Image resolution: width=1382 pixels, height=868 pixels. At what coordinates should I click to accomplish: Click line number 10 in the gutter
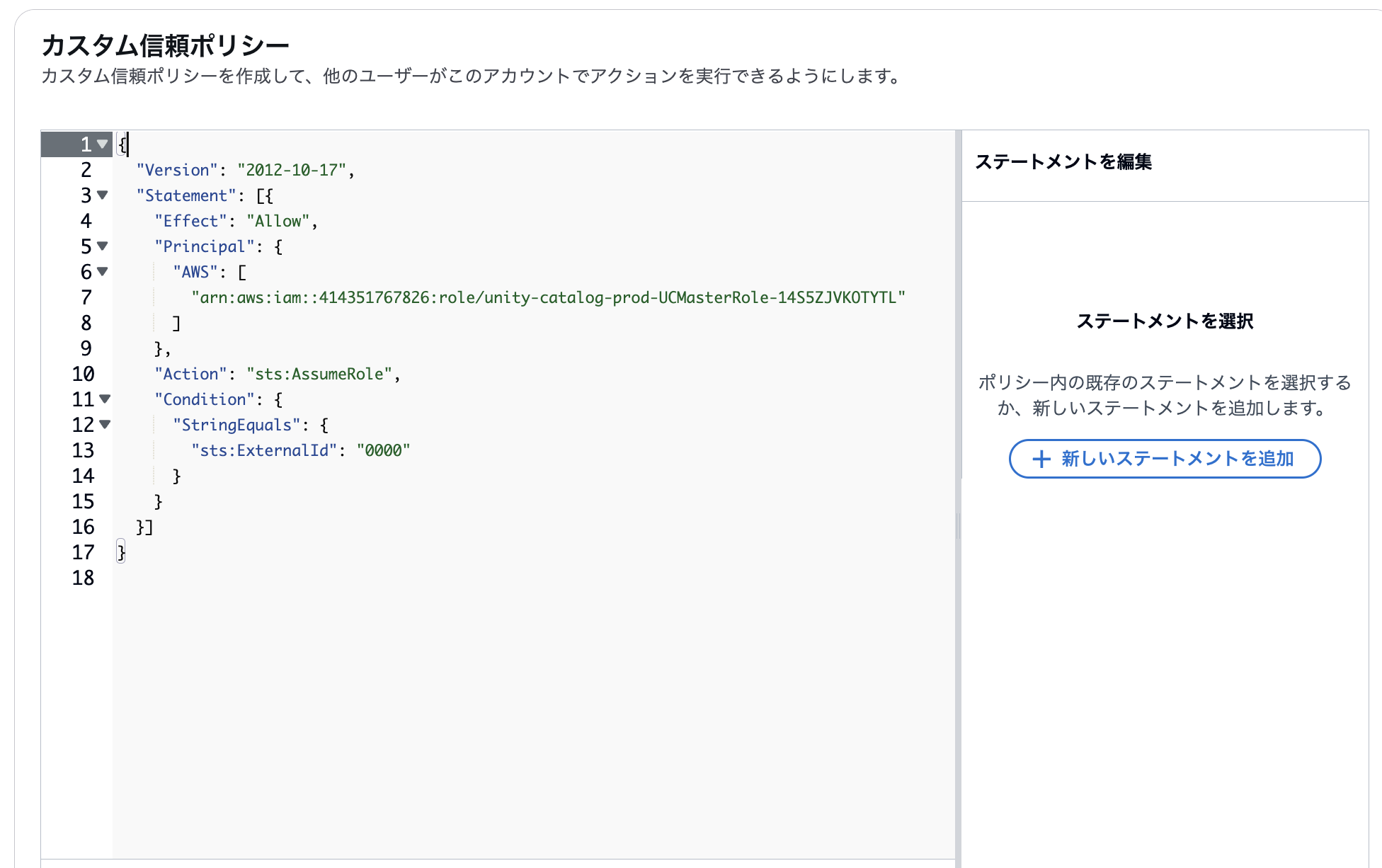83,374
